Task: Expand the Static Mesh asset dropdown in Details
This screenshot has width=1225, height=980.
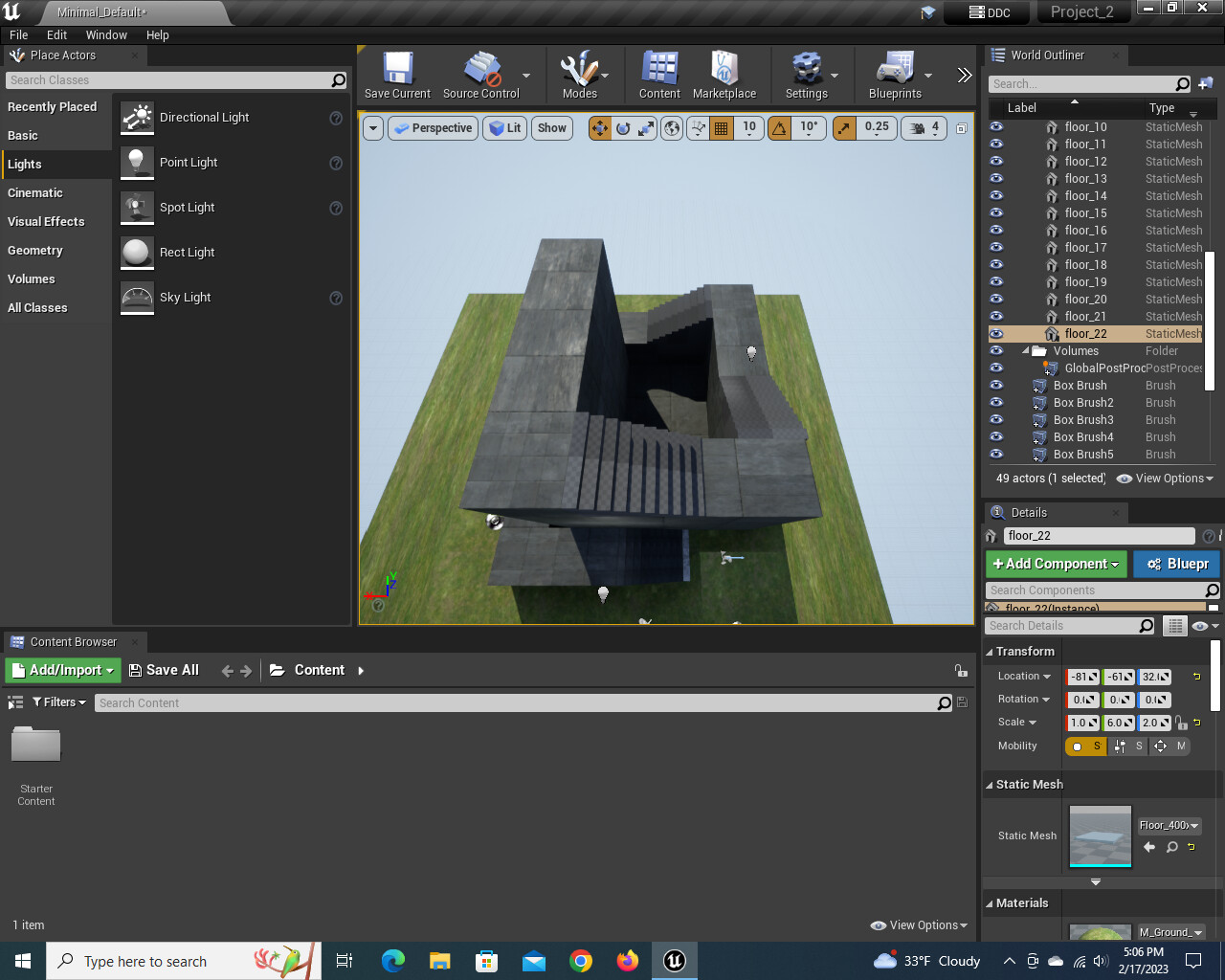Action: point(1195,825)
